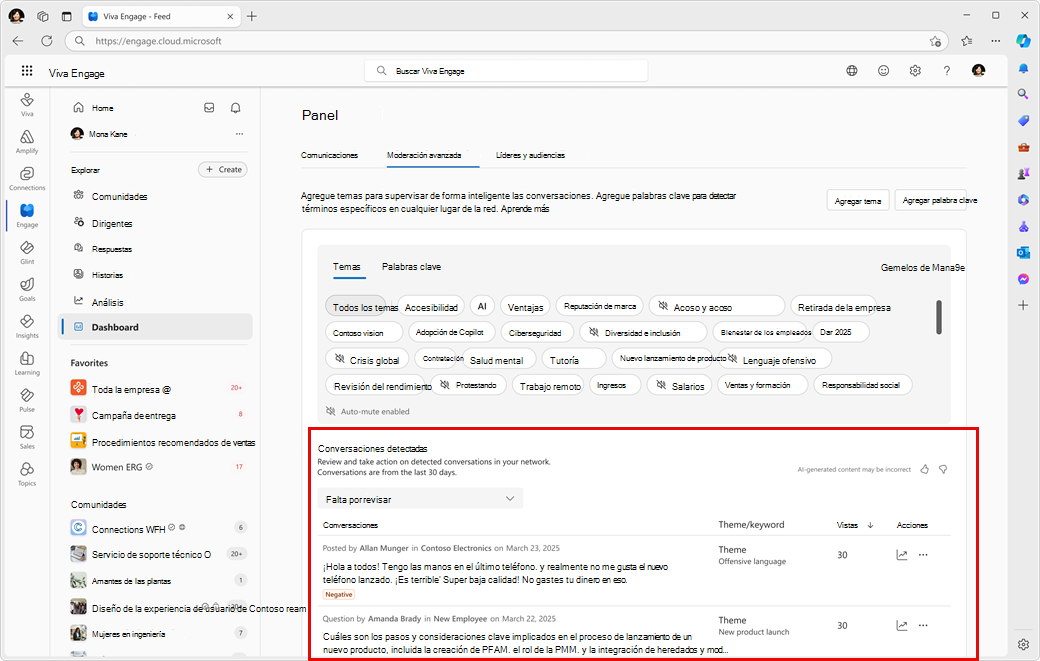
Task: Select the muted Salarios theme chip
Action: pos(679,385)
